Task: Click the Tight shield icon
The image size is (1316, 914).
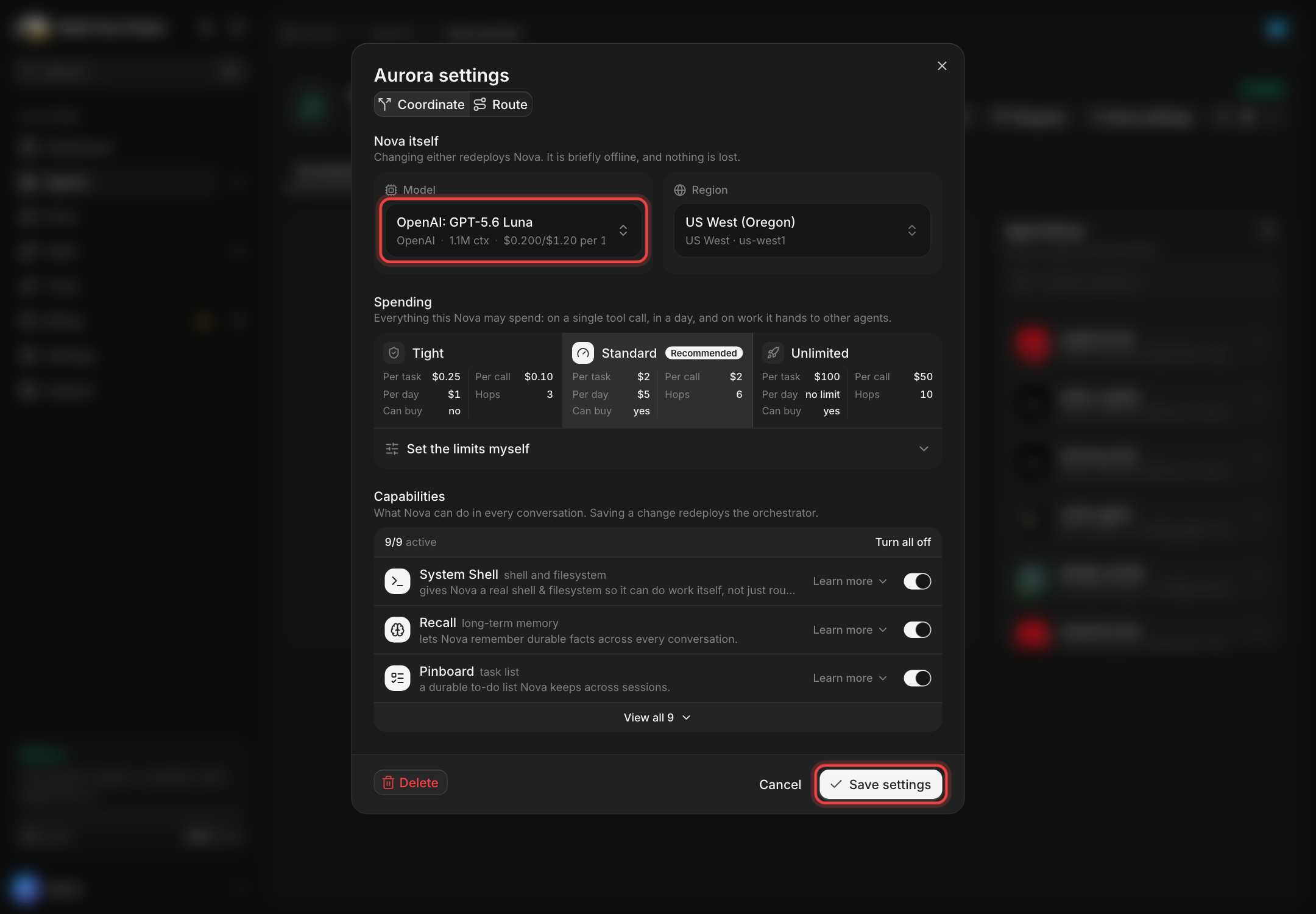Action: coord(394,353)
